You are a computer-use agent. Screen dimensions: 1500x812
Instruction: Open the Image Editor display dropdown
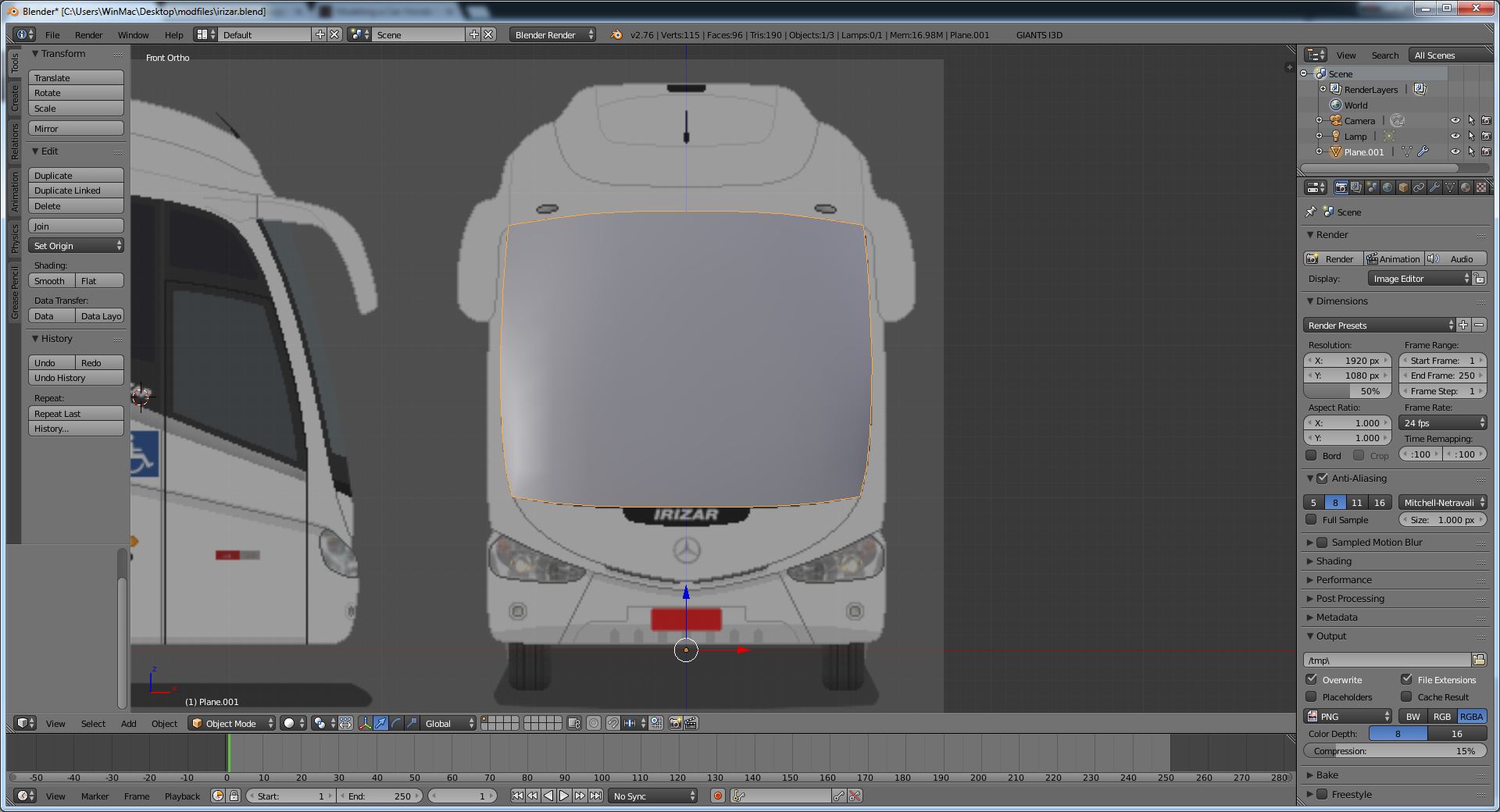click(x=1420, y=278)
